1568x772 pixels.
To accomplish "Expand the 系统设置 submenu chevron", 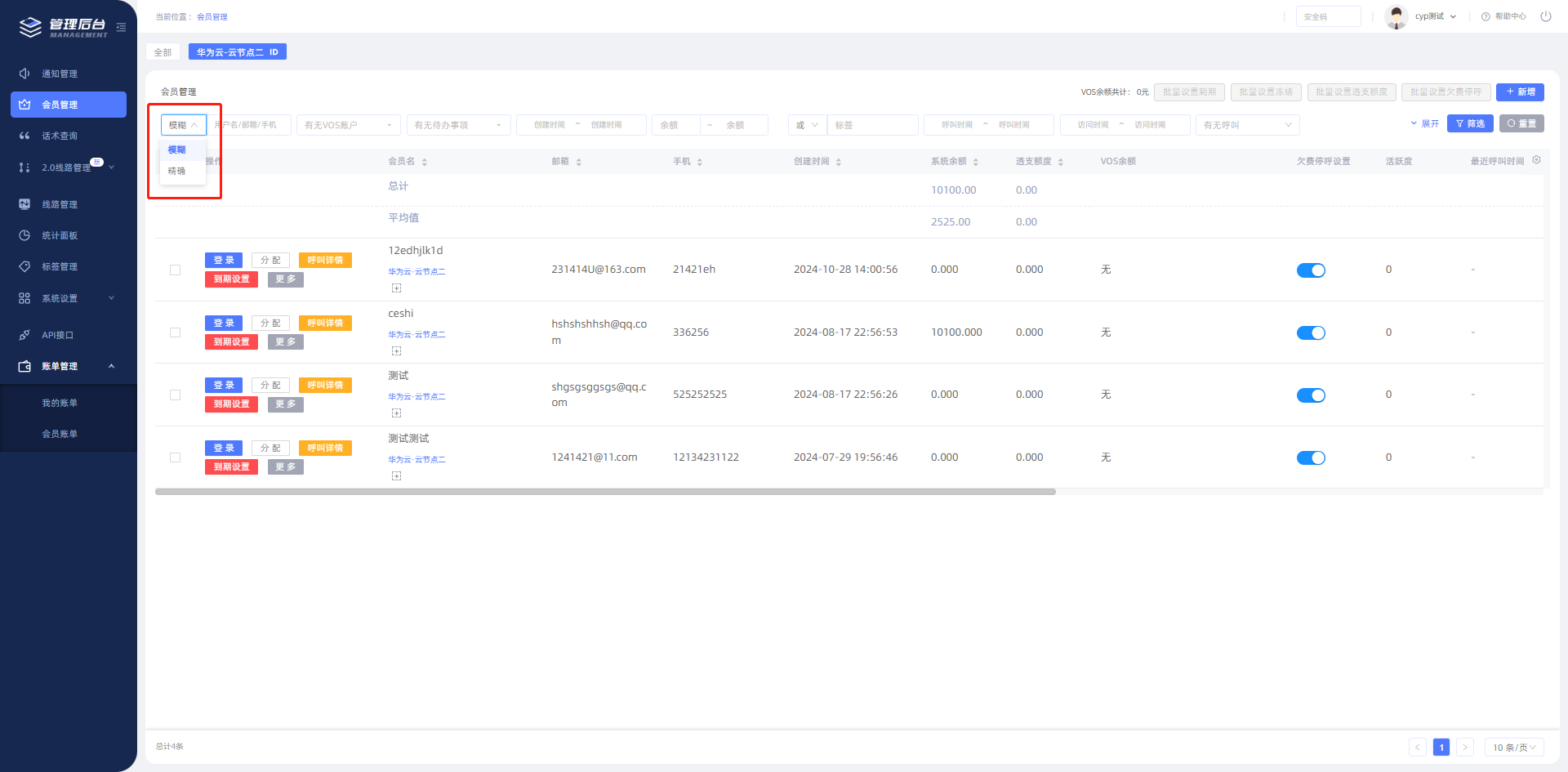I will click(x=112, y=298).
